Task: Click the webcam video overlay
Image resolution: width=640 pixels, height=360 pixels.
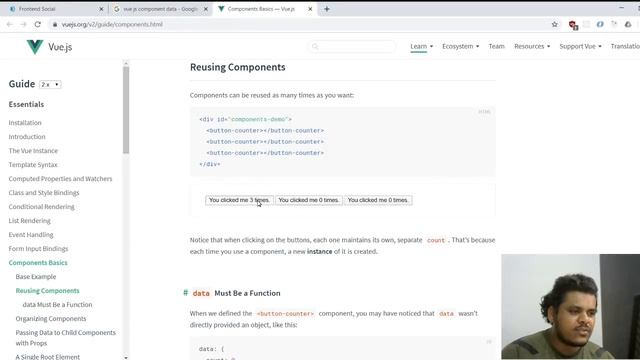Action: tap(571, 307)
